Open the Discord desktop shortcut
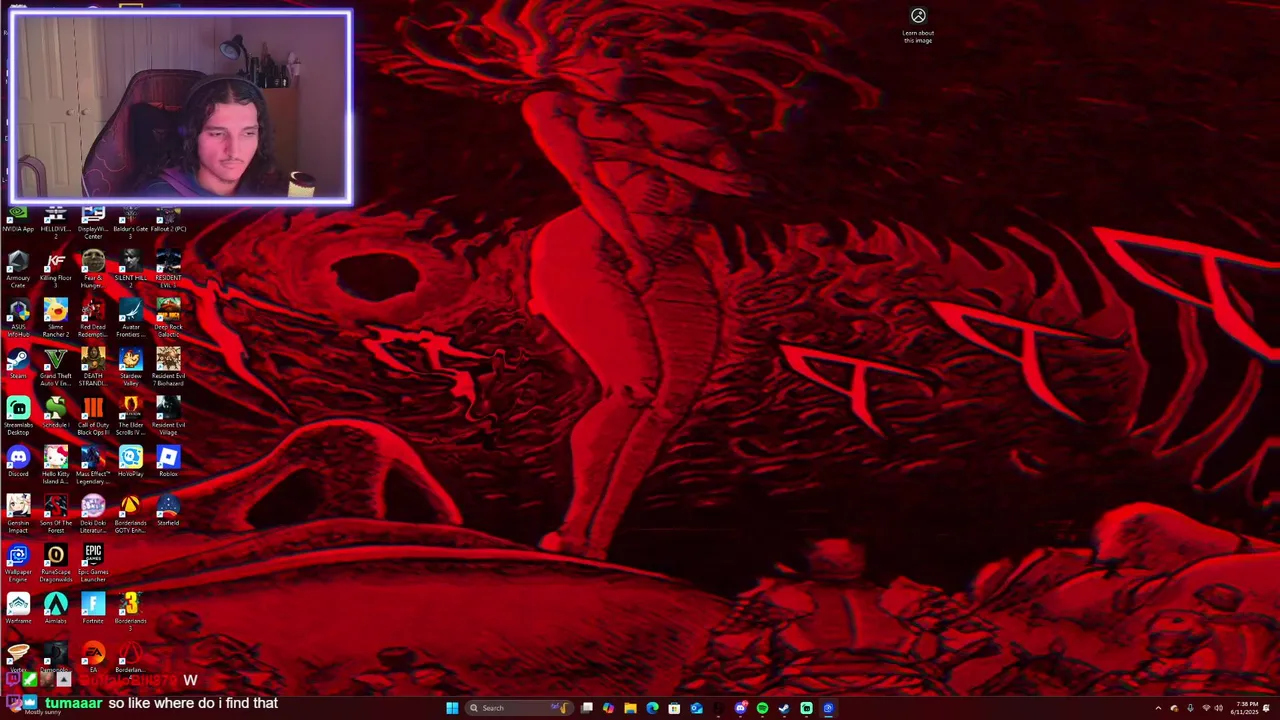Image resolution: width=1280 pixels, height=720 pixels. [x=18, y=462]
